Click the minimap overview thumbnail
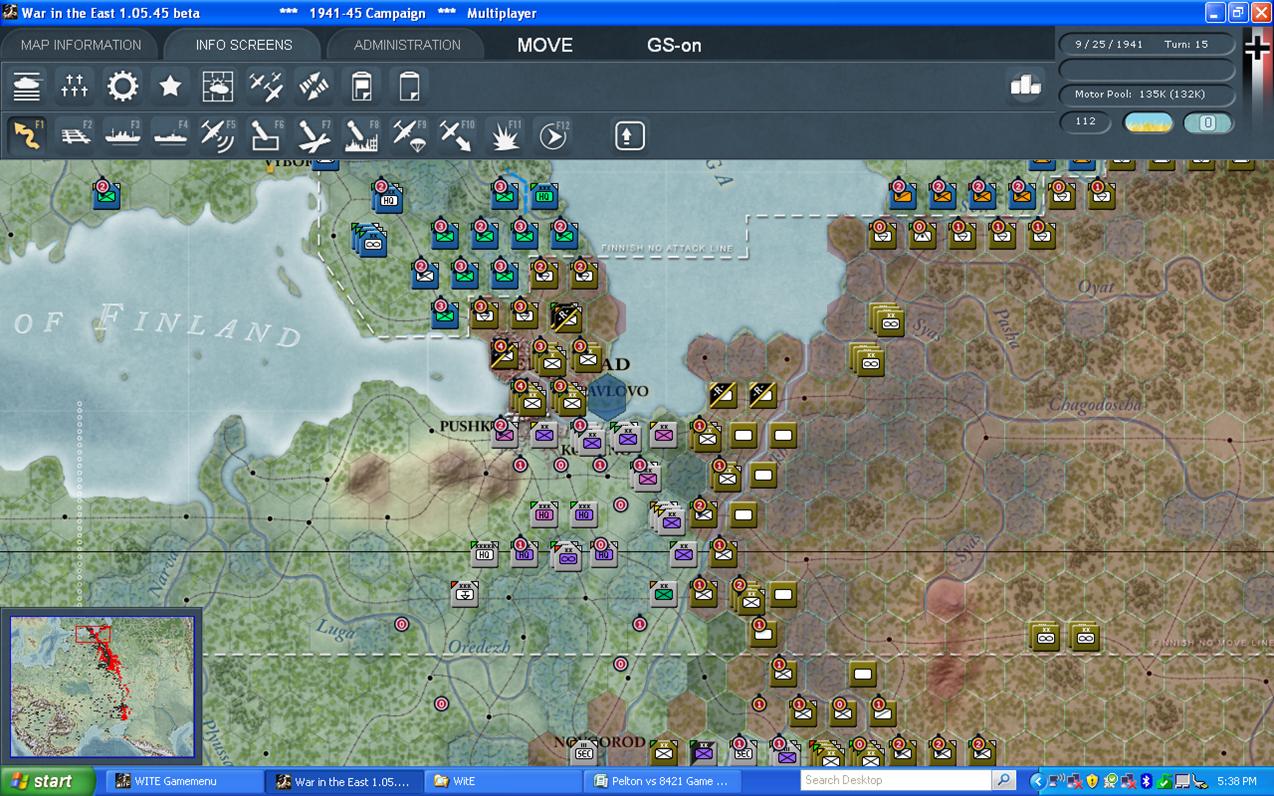The width and height of the screenshot is (1274, 796). [102, 686]
